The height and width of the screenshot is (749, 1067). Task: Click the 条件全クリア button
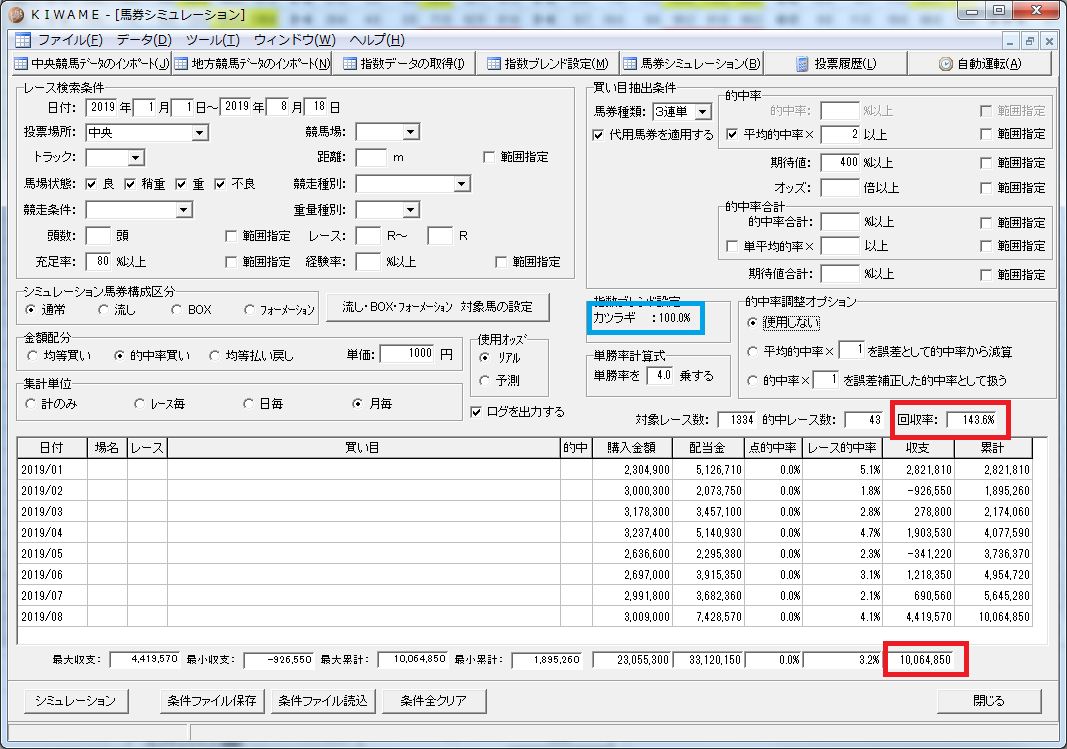coord(433,701)
